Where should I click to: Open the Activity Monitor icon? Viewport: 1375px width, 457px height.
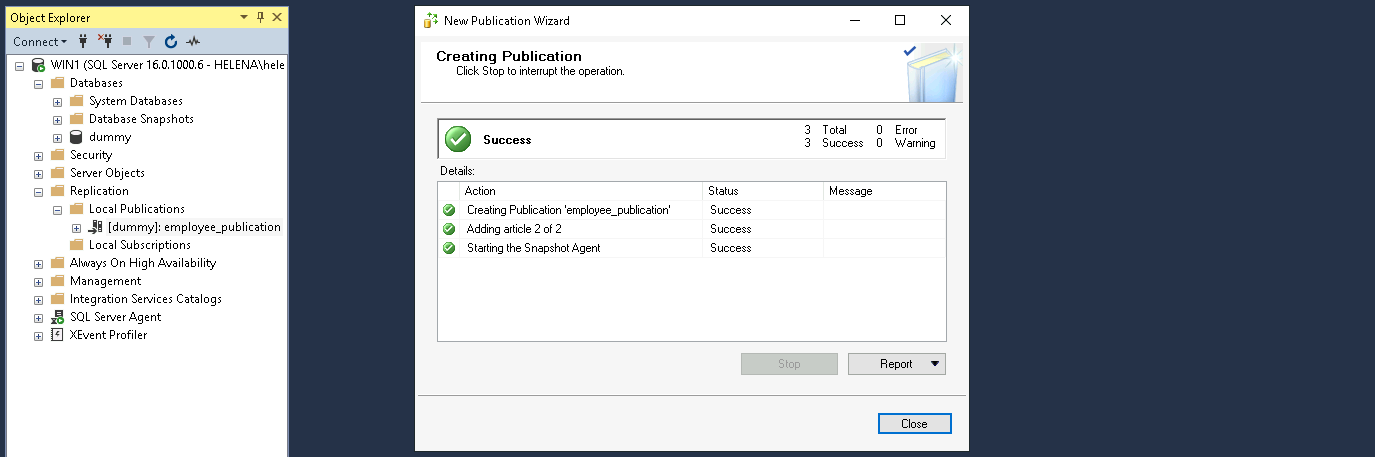(193, 41)
